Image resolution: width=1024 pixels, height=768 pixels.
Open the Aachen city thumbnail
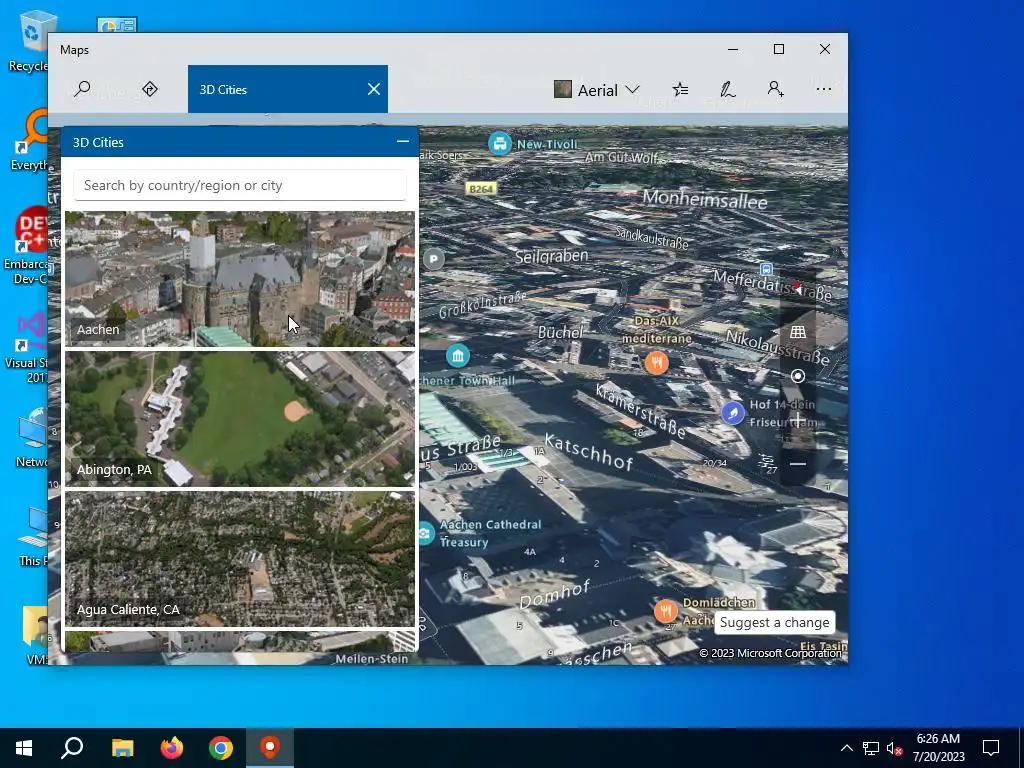240,279
